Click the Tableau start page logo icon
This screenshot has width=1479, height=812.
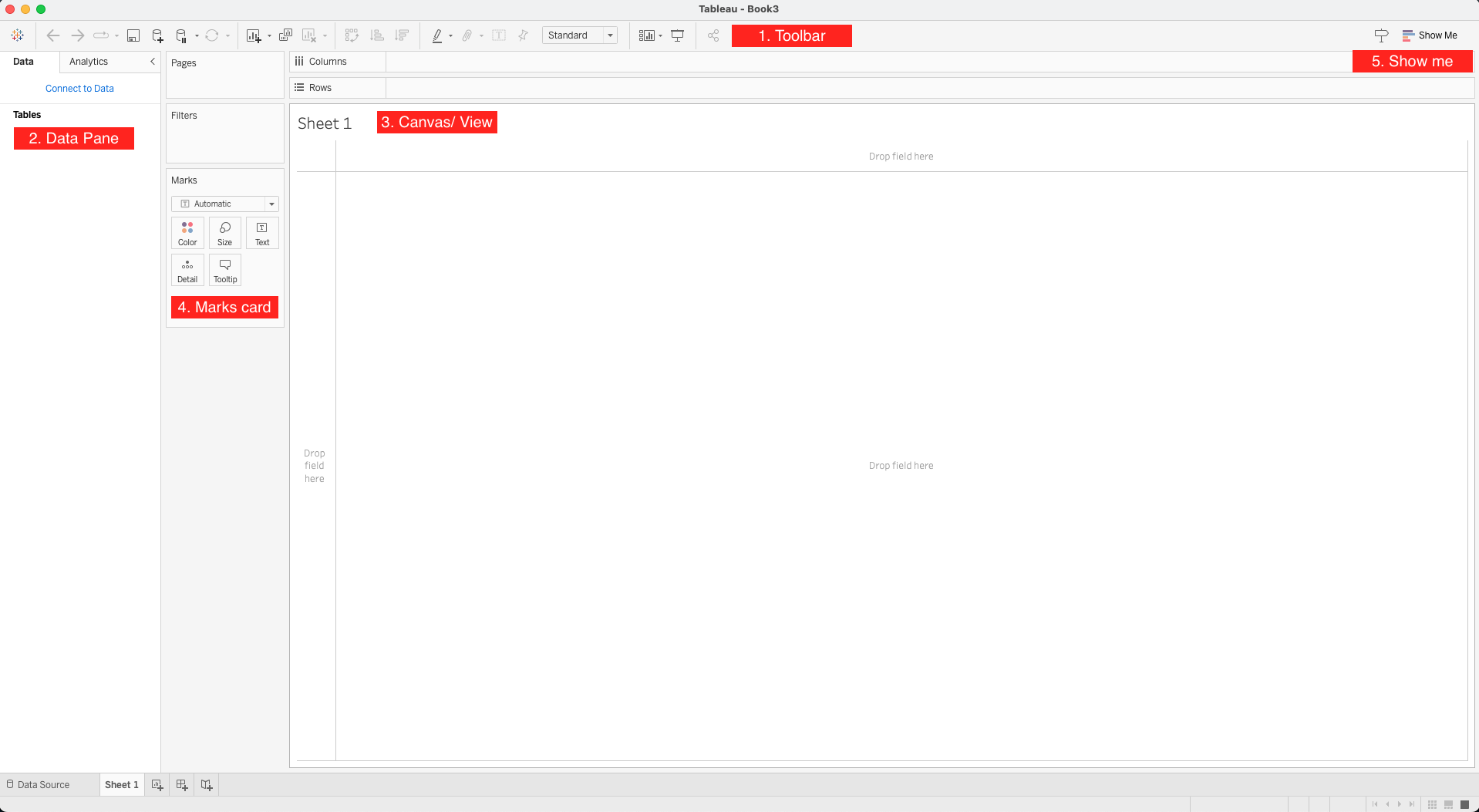(17, 35)
